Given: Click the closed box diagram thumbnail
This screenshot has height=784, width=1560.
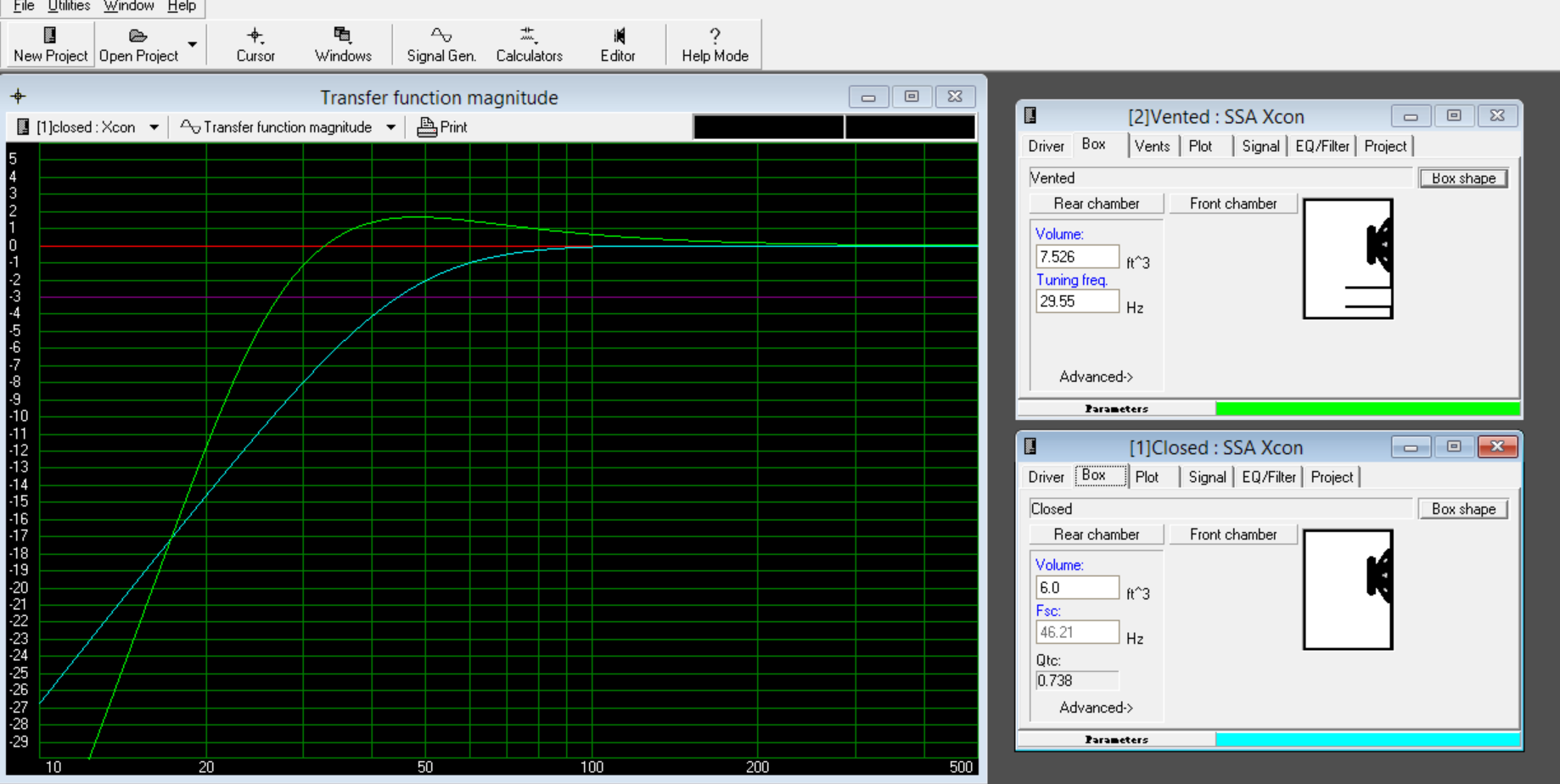Looking at the screenshot, I should tap(1348, 590).
